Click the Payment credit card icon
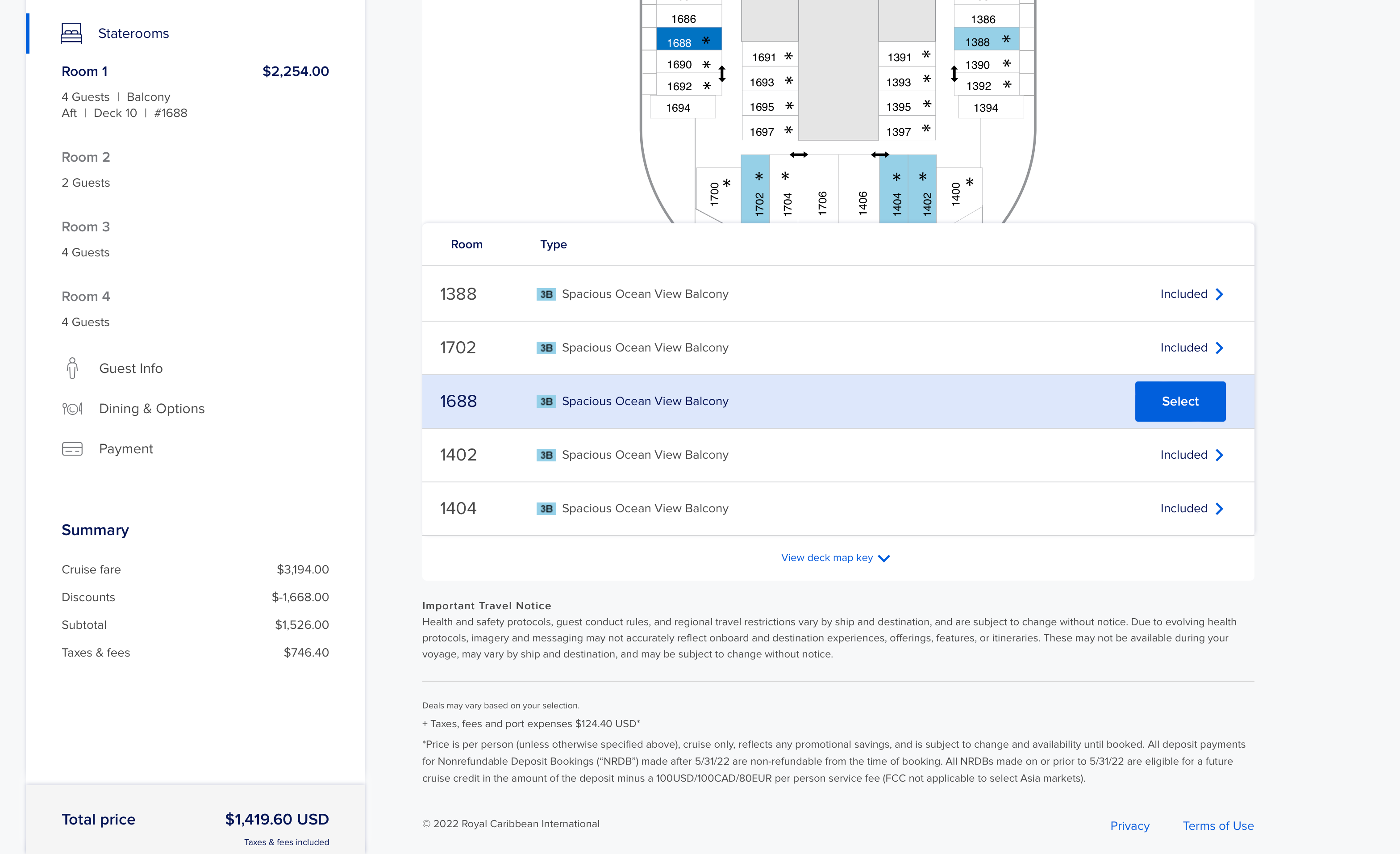Screen dimensions: 1400x854 pos(72,449)
